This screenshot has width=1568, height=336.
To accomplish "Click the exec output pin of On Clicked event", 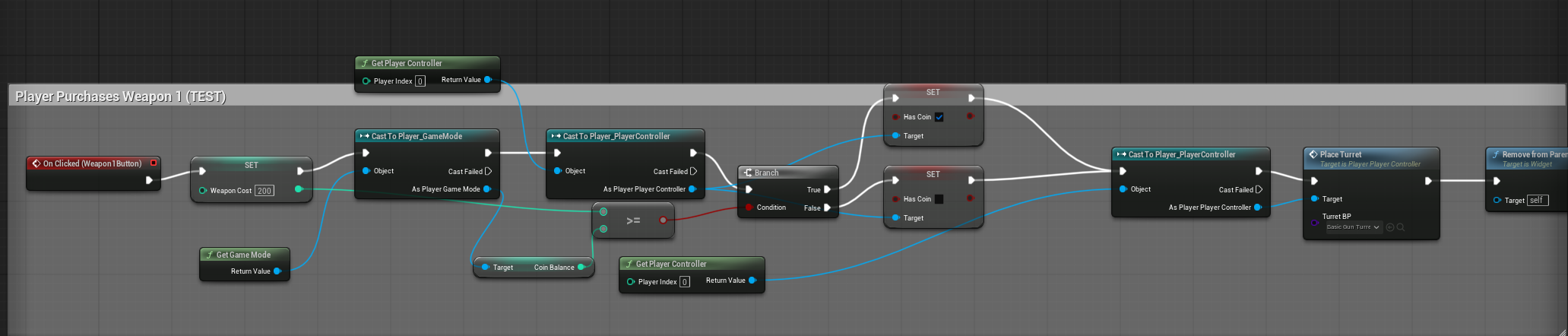I will point(149,180).
